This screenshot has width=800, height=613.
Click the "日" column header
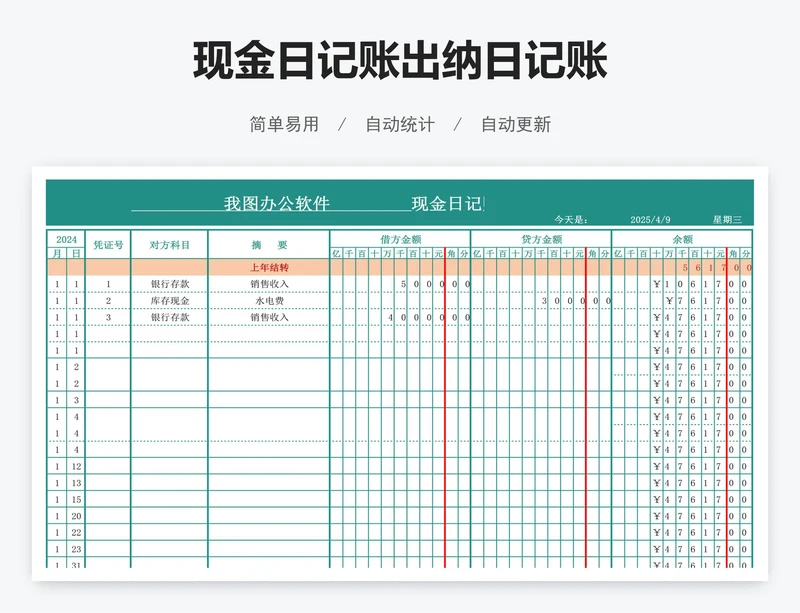click(76, 253)
